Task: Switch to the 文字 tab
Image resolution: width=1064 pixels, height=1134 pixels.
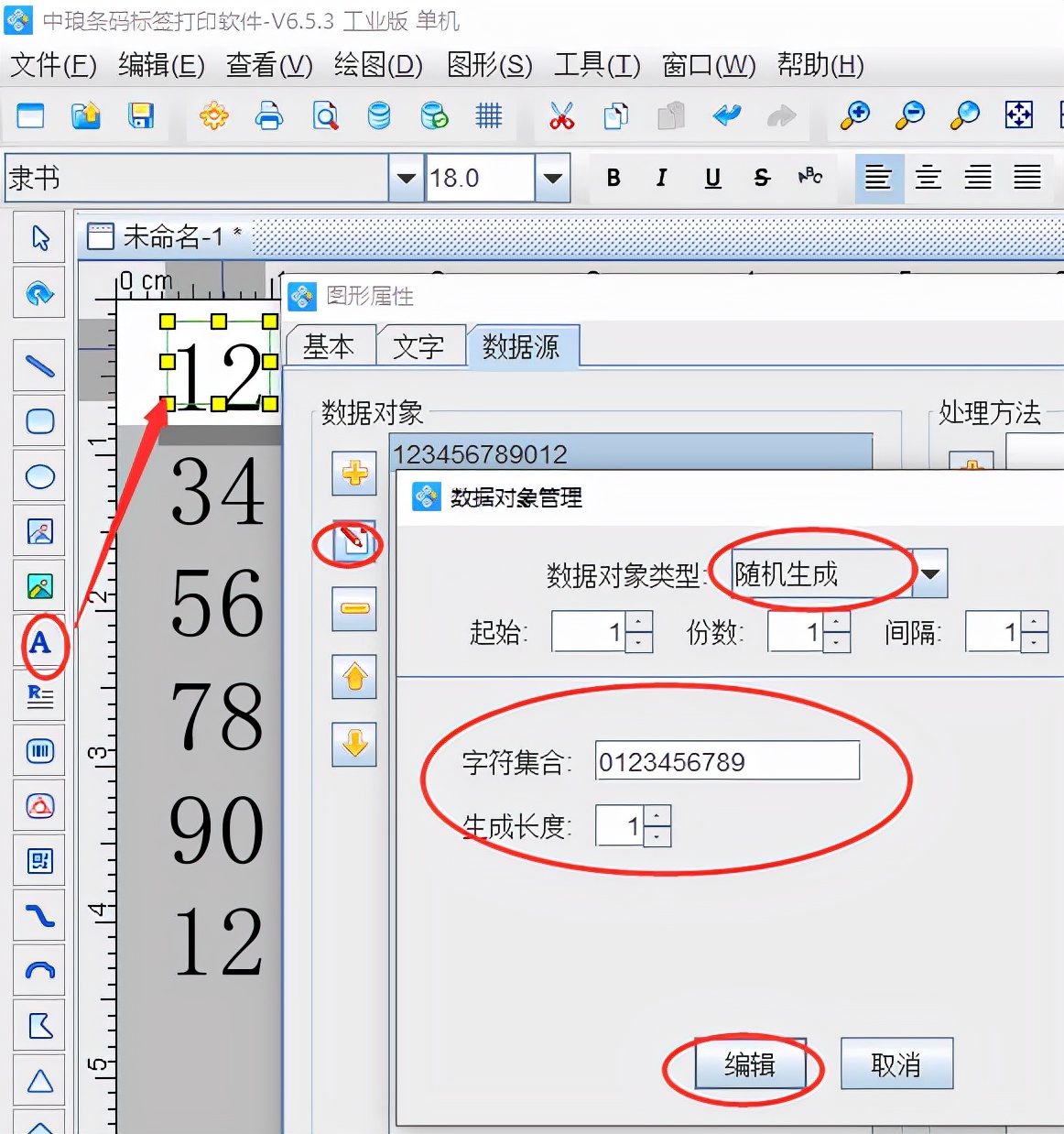Action: pyautogui.click(x=420, y=345)
